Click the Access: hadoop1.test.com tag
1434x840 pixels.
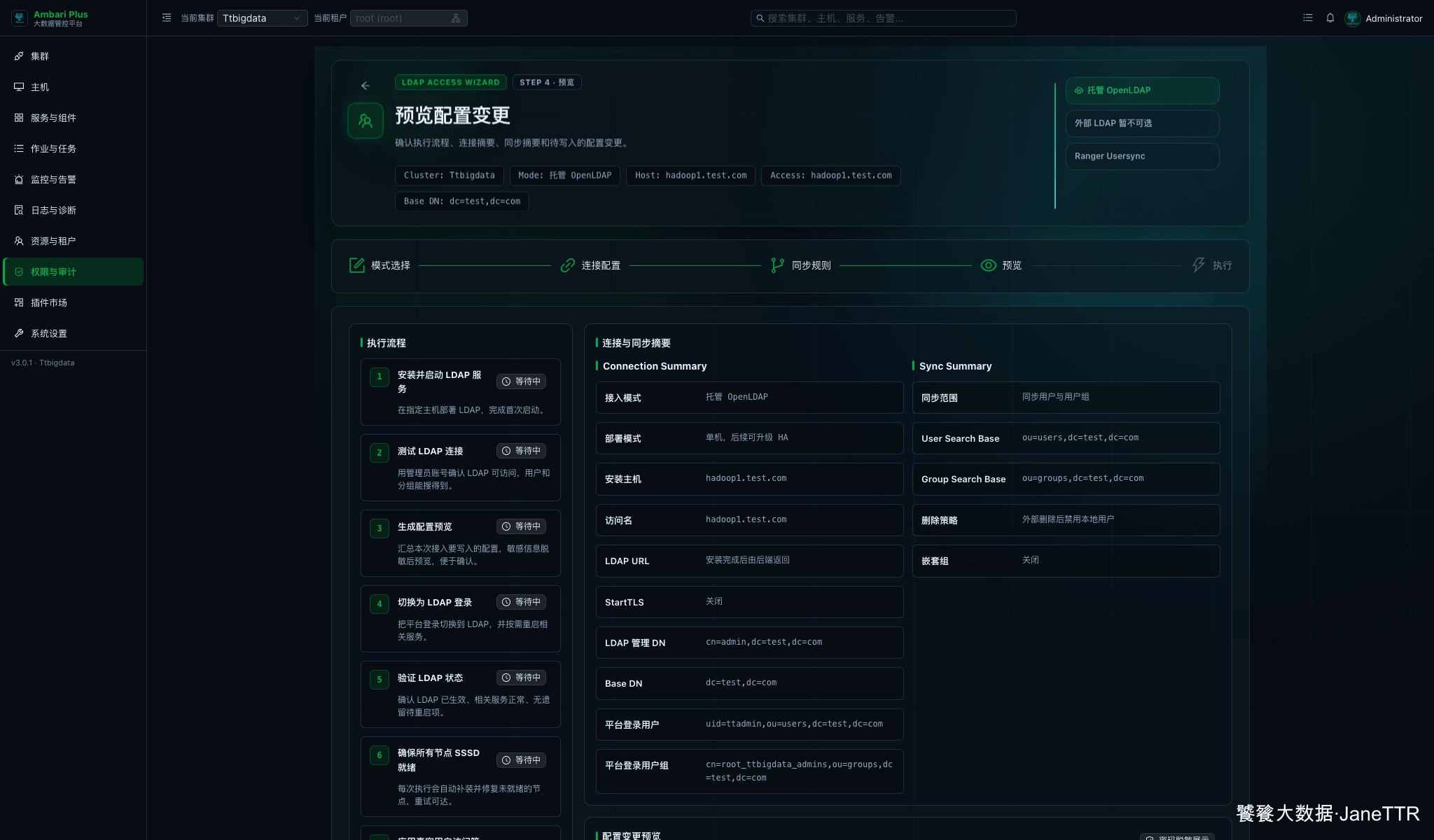[831, 176]
